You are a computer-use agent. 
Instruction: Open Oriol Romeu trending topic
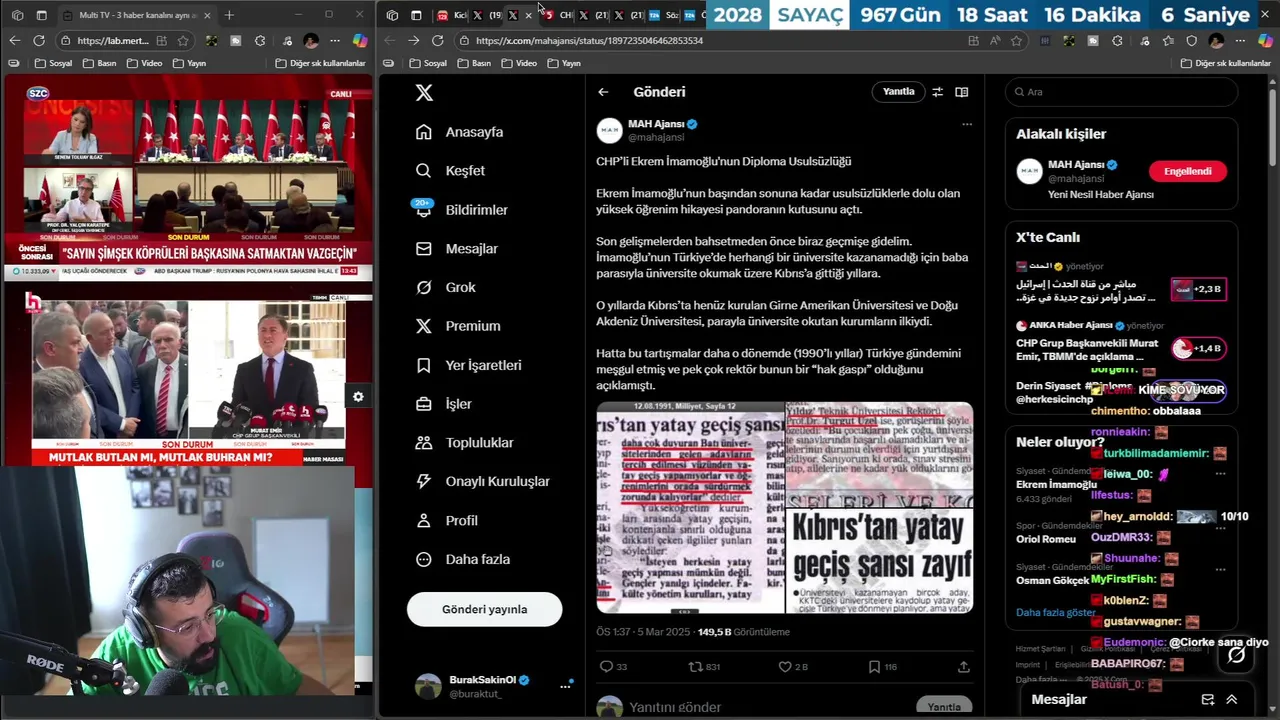point(1046,539)
